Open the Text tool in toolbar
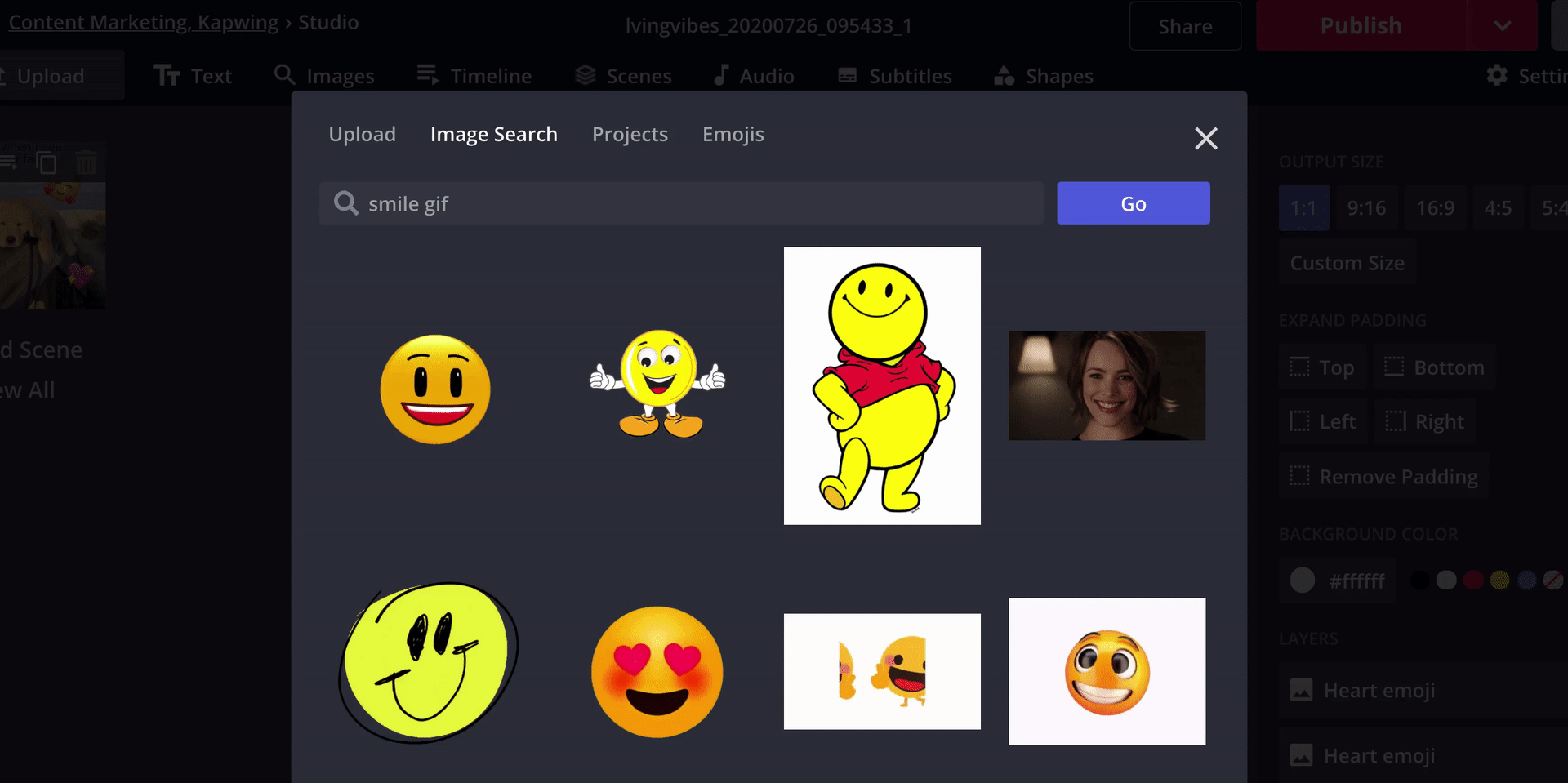Image resolution: width=1568 pixels, height=783 pixels. point(193,76)
